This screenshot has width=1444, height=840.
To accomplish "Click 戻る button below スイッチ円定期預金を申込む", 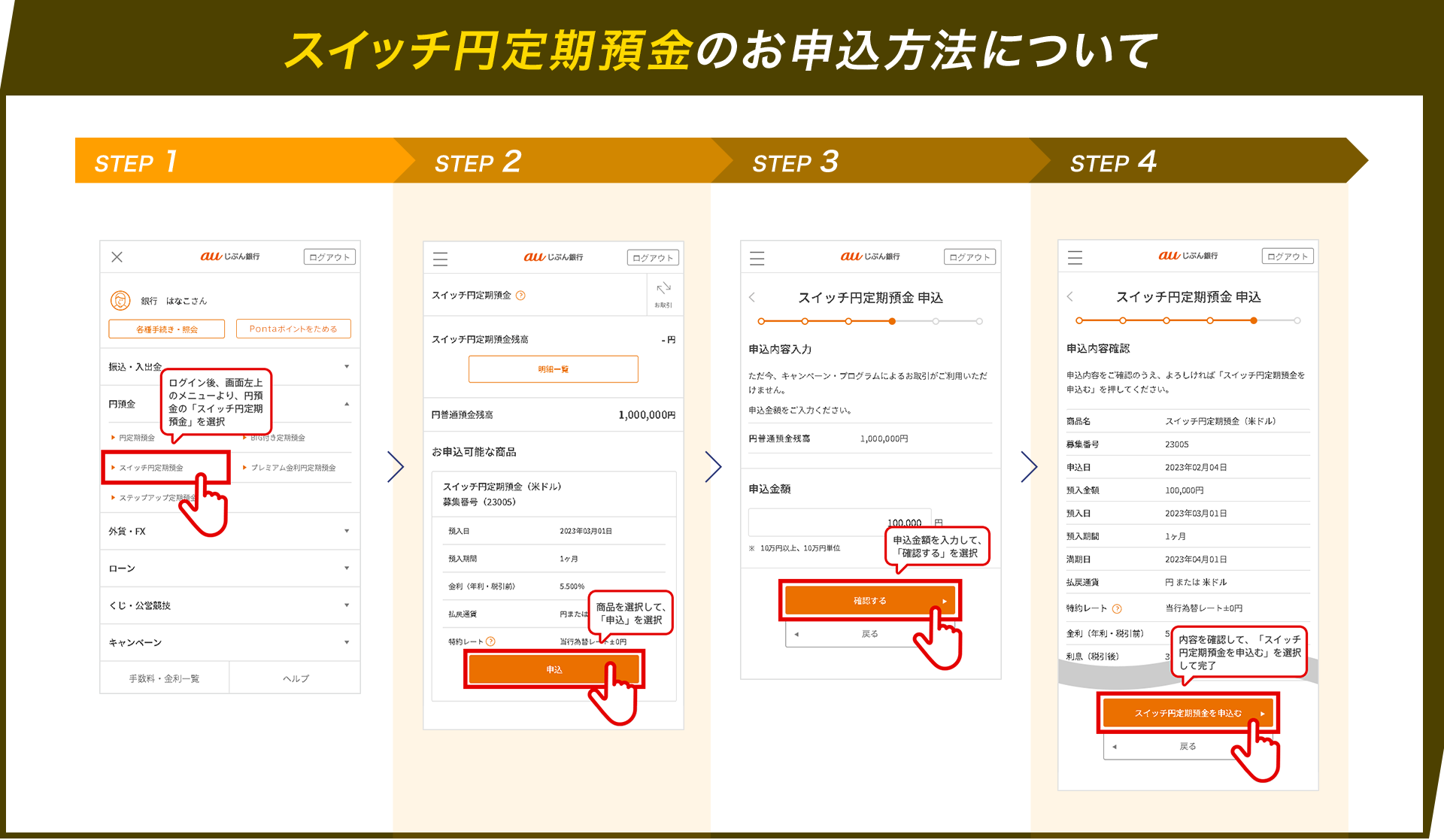I will point(1188,746).
